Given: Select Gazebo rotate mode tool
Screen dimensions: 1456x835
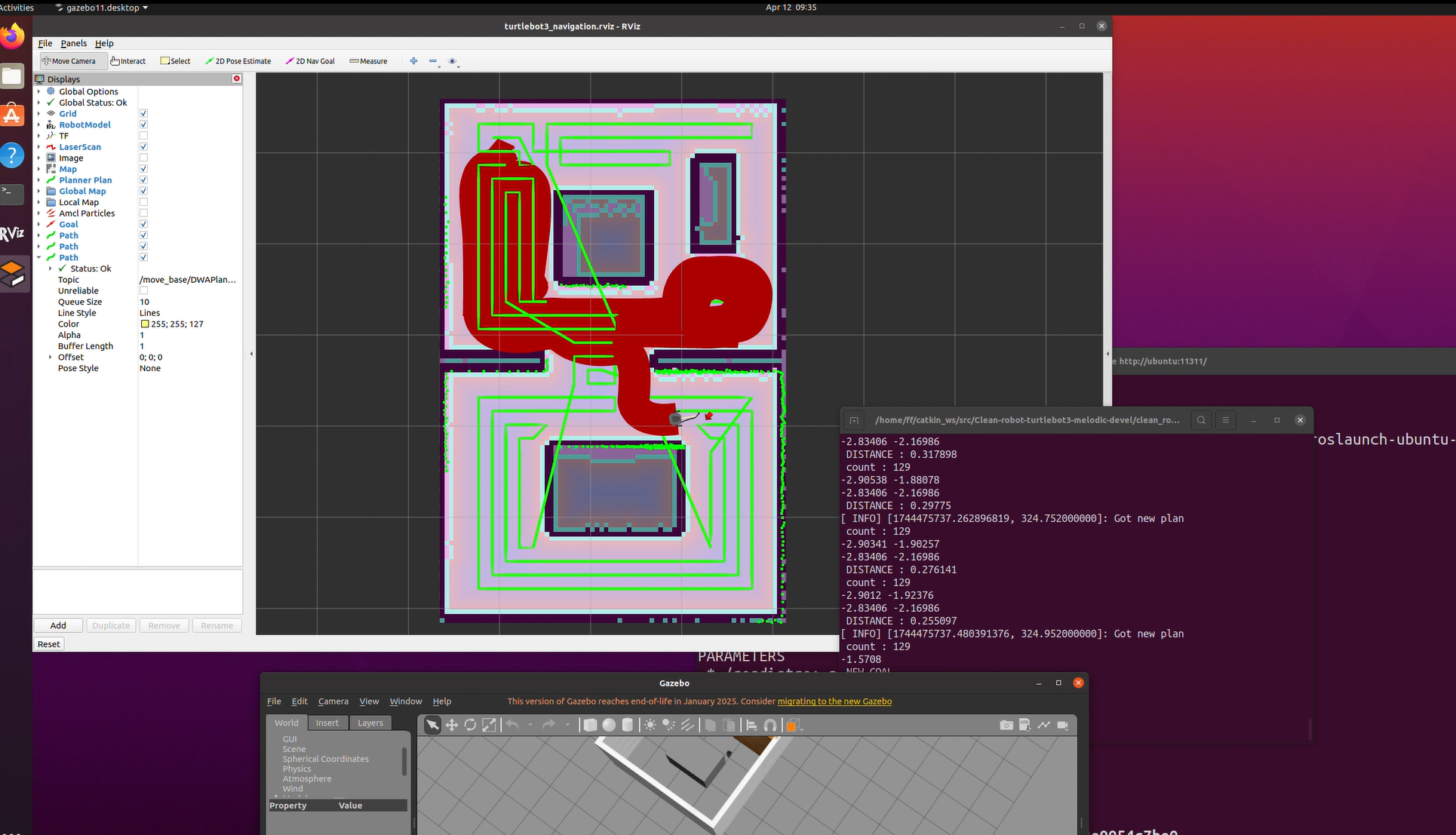Looking at the screenshot, I should click(470, 725).
